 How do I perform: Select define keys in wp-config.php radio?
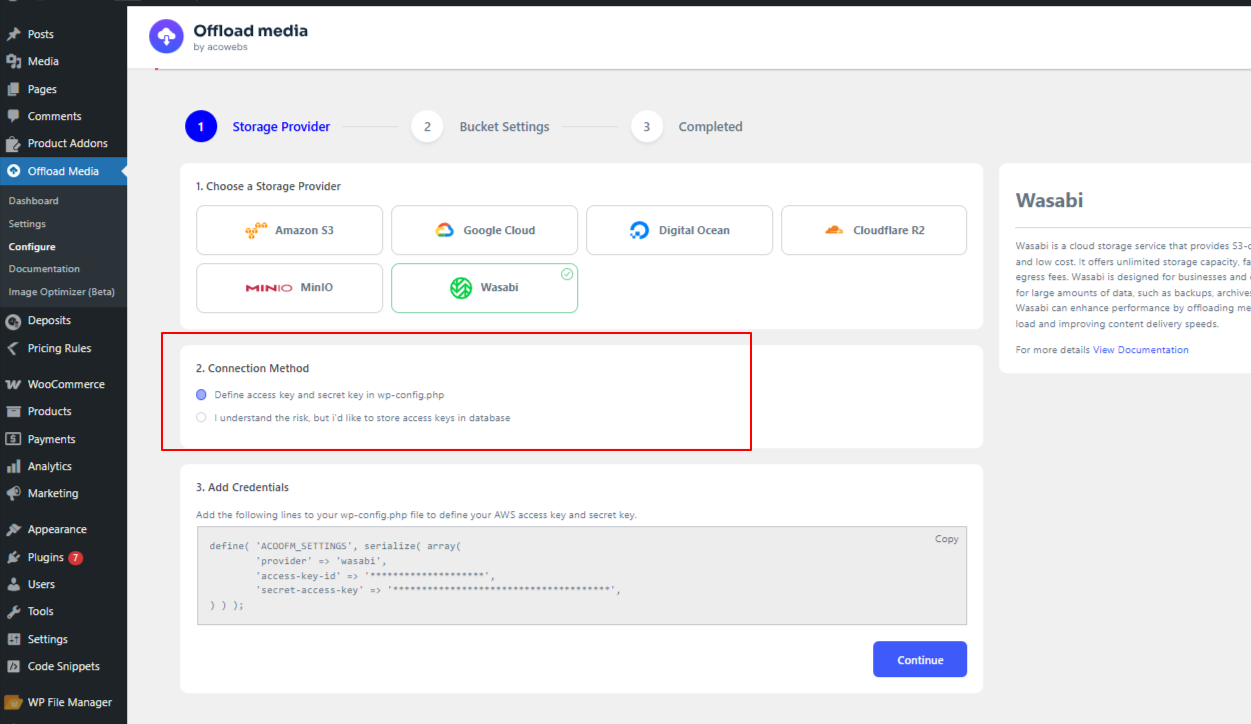click(x=202, y=395)
